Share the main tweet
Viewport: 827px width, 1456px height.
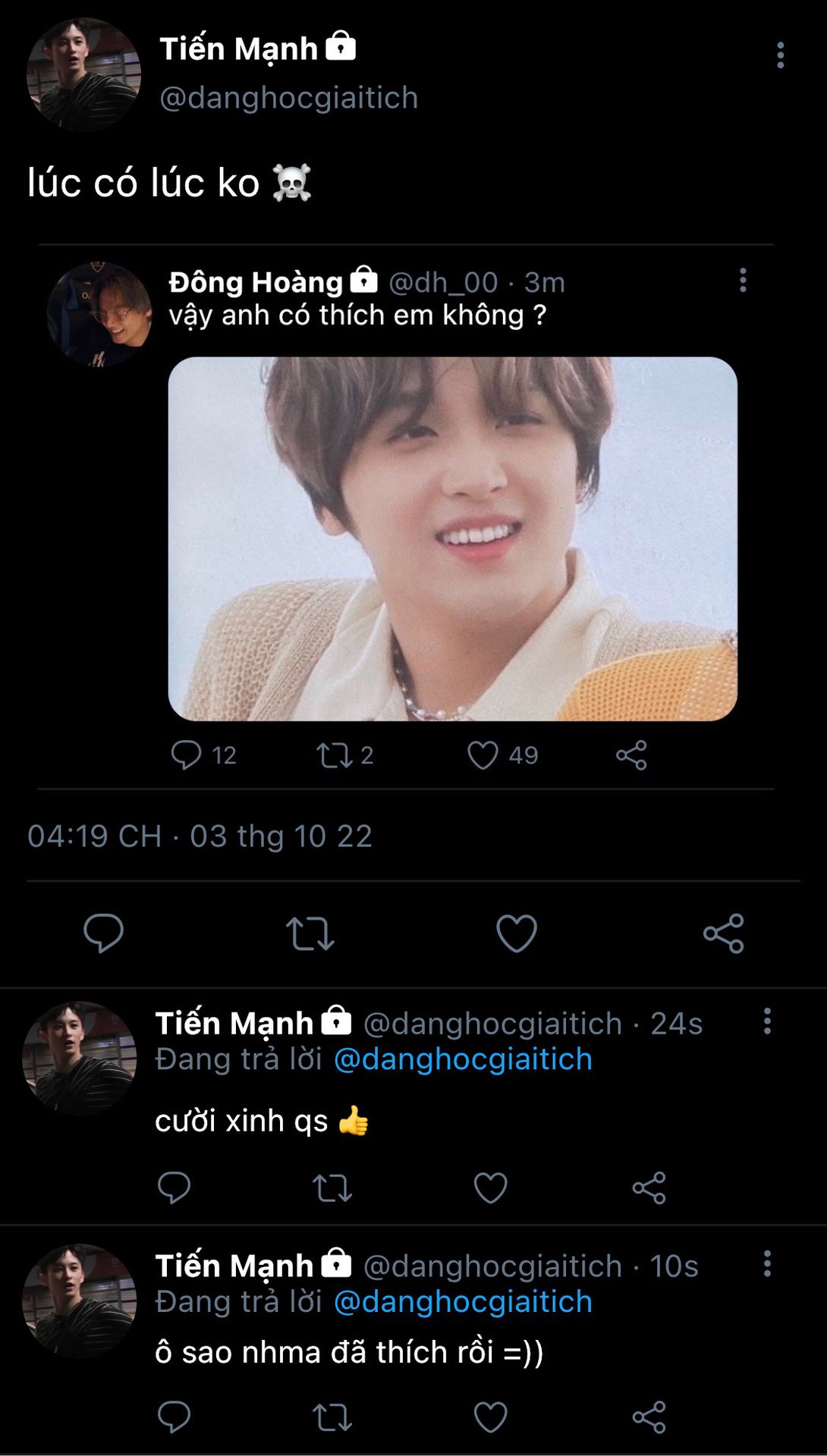coord(724,933)
